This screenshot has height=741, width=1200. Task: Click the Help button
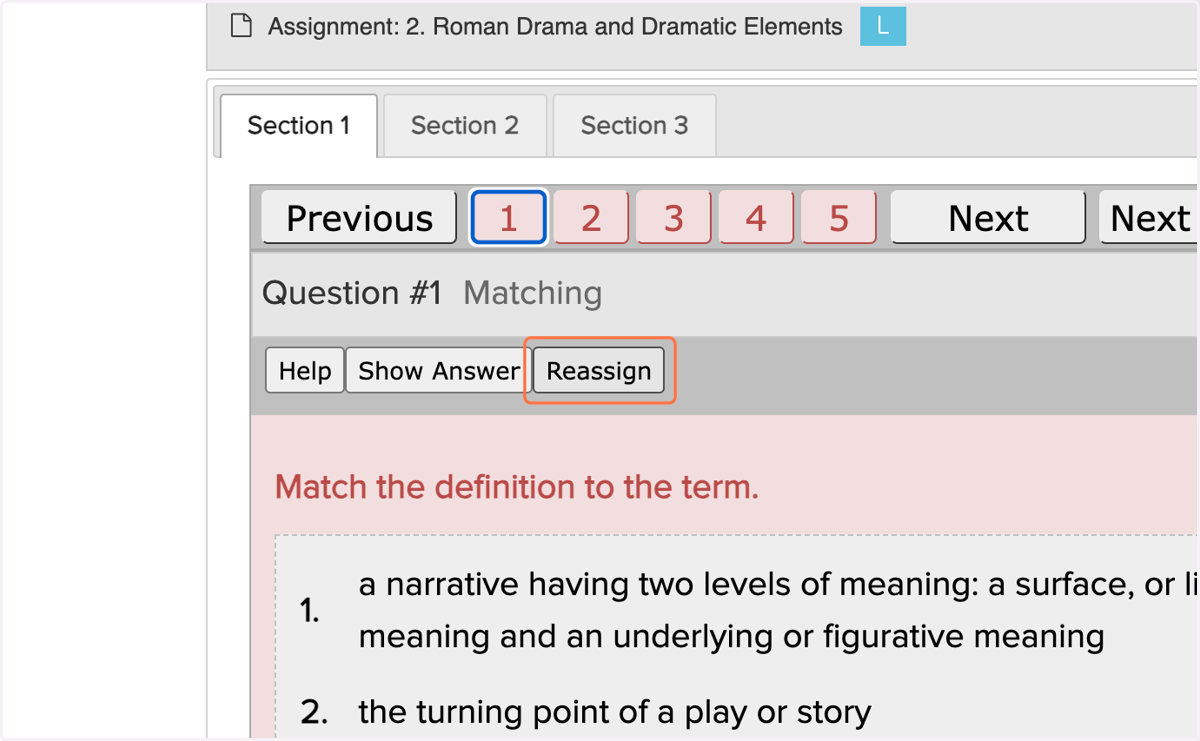(305, 371)
